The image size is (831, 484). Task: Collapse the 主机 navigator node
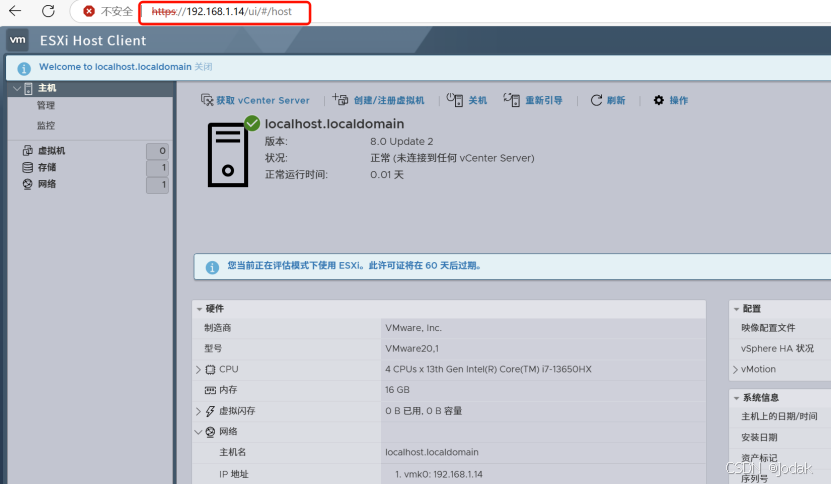[x=16, y=88]
